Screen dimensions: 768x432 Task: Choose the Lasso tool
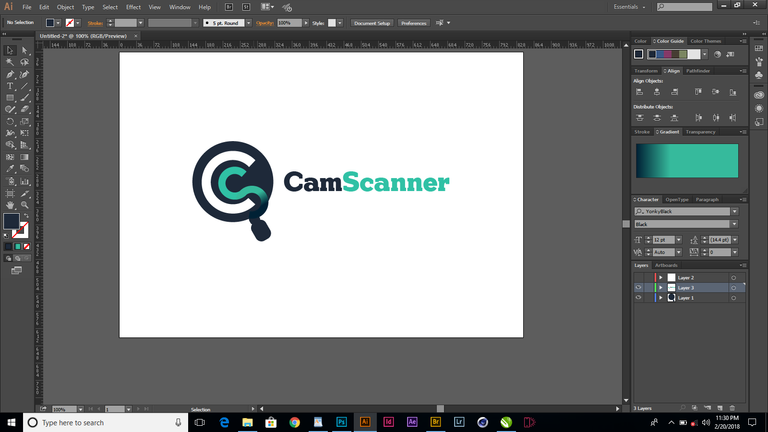[x=24, y=62]
